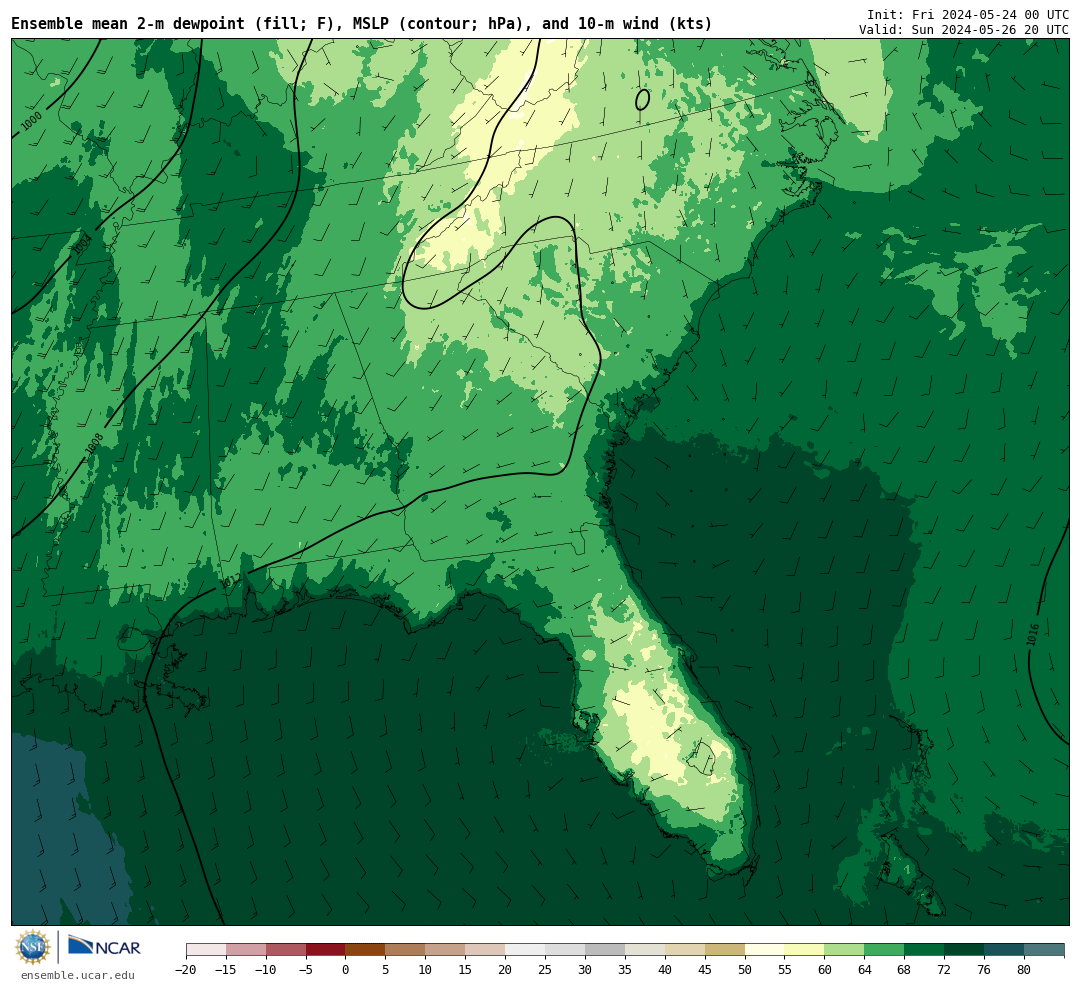Click the 64 colorbar tick label
This screenshot has width=1080, height=988.
point(865,970)
